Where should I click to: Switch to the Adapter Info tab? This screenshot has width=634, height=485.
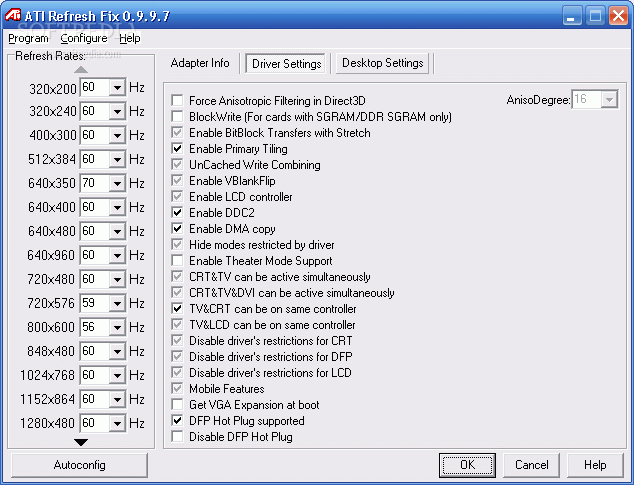[200, 63]
